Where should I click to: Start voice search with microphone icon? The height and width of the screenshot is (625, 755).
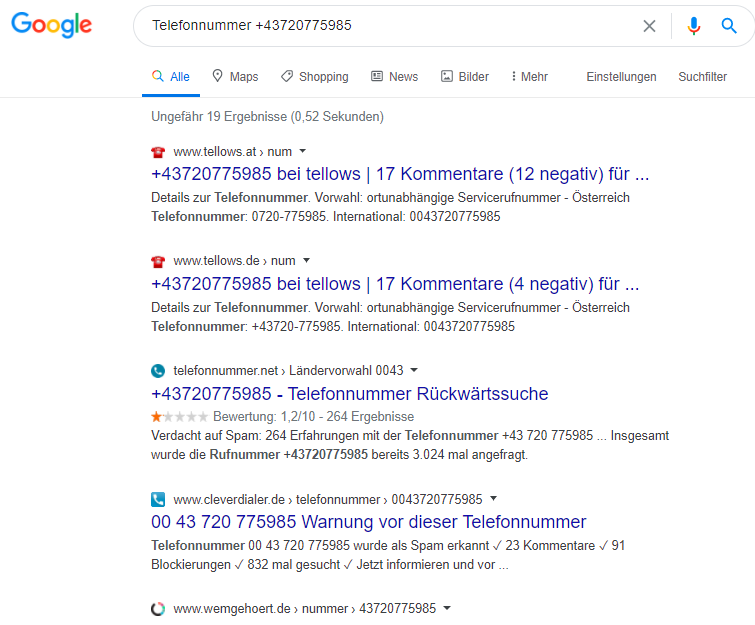(693, 26)
